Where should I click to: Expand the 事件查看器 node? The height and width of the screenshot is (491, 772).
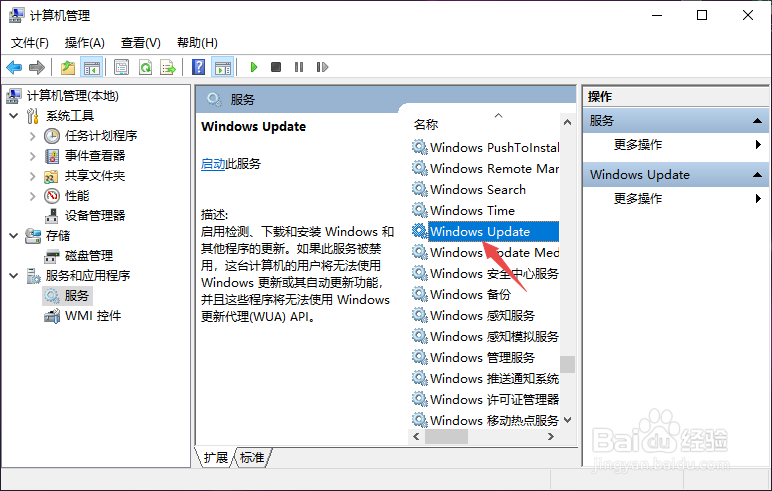[32, 156]
